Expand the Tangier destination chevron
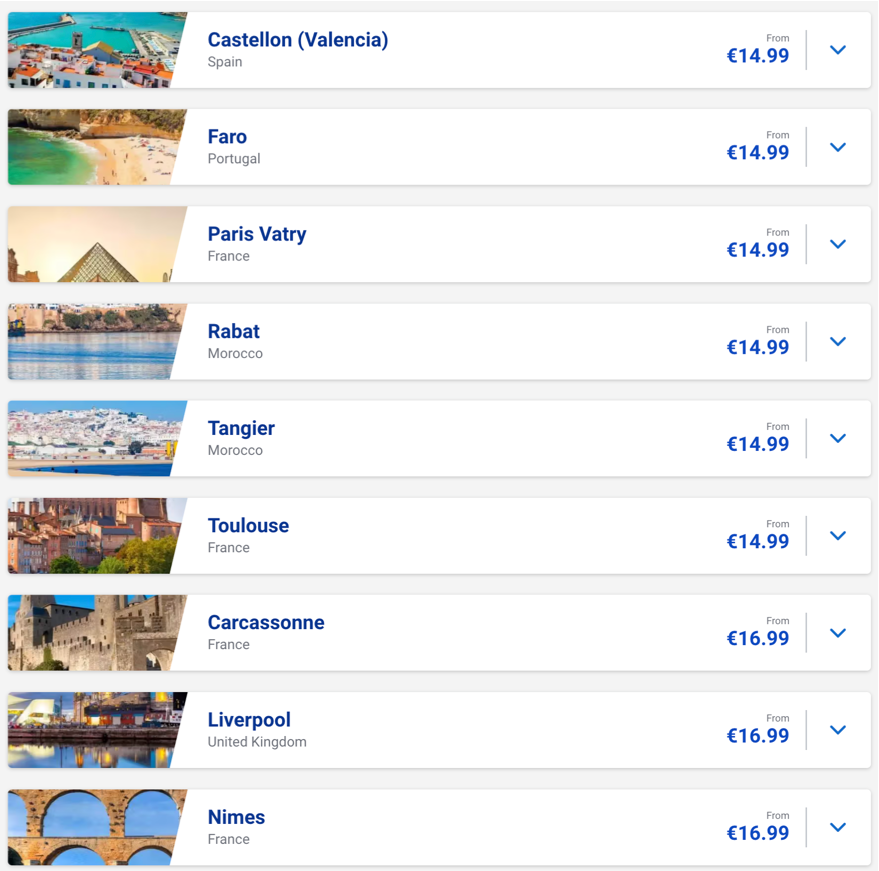879x871 pixels. pos(838,438)
